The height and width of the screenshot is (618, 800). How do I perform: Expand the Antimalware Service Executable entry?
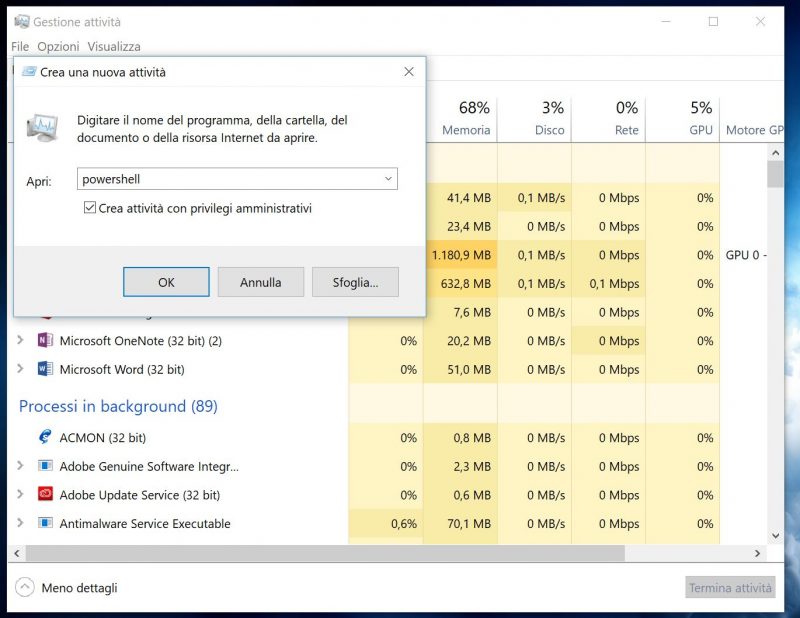(x=22, y=523)
